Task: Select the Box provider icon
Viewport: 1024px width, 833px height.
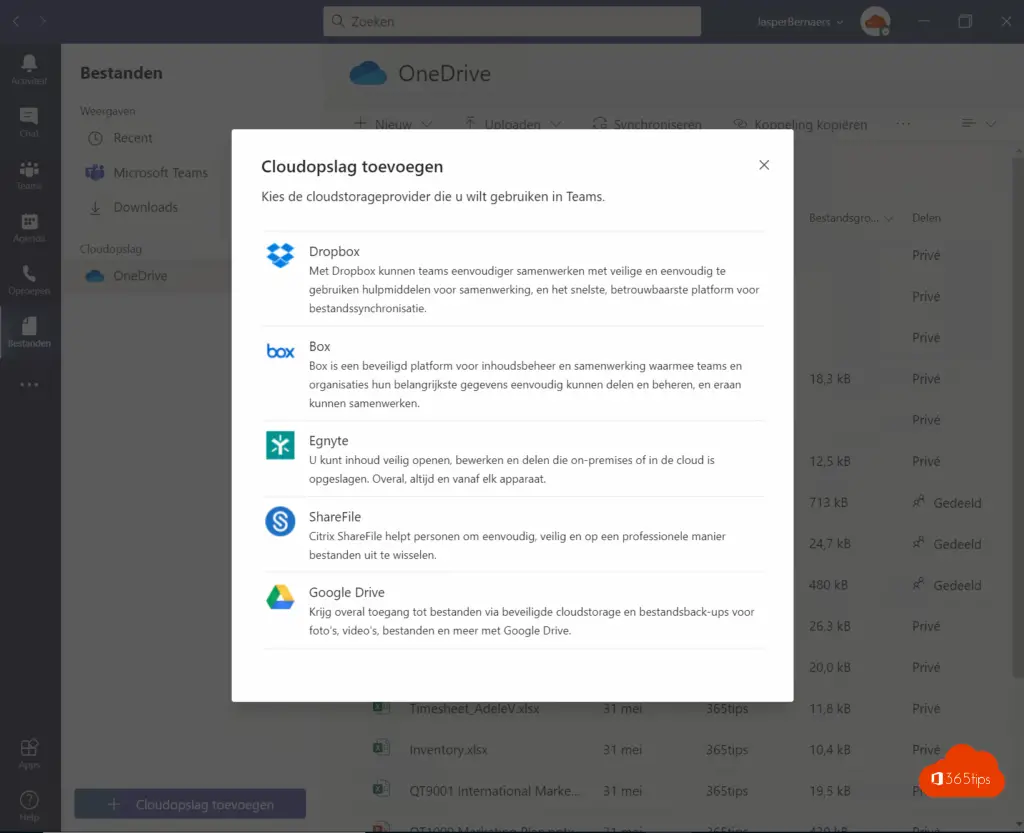Action: pyautogui.click(x=280, y=351)
